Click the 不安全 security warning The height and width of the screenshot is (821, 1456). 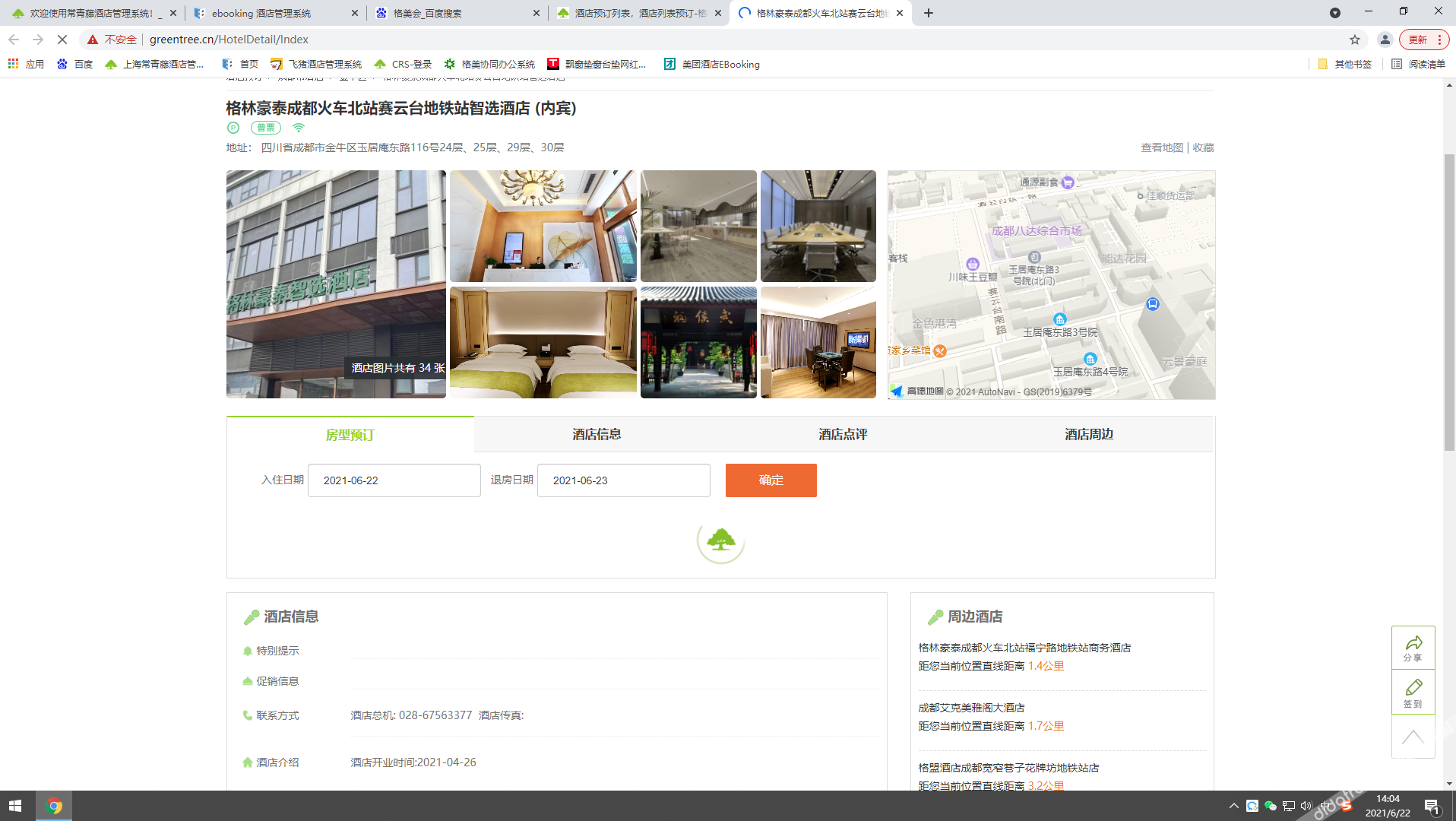pyautogui.click(x=112, y=40)
